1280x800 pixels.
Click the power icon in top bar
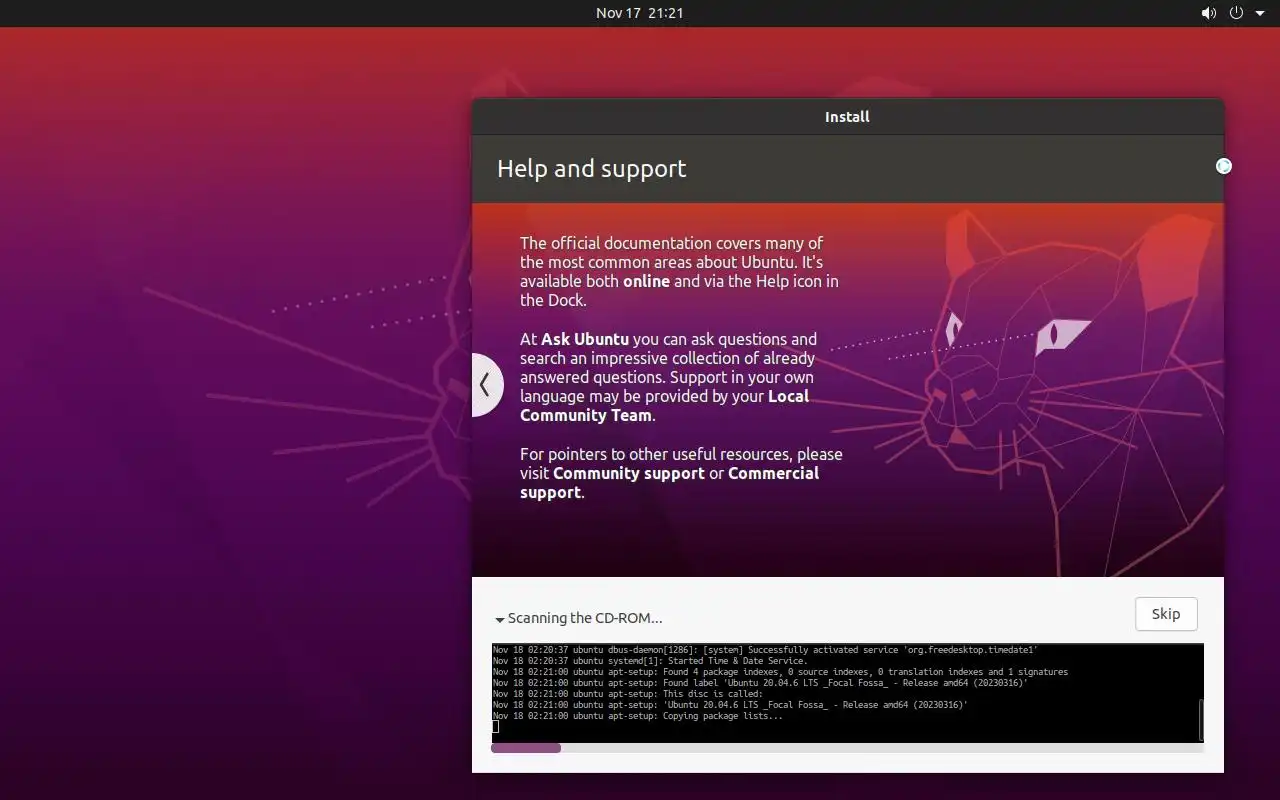(x=1236, y=13)
